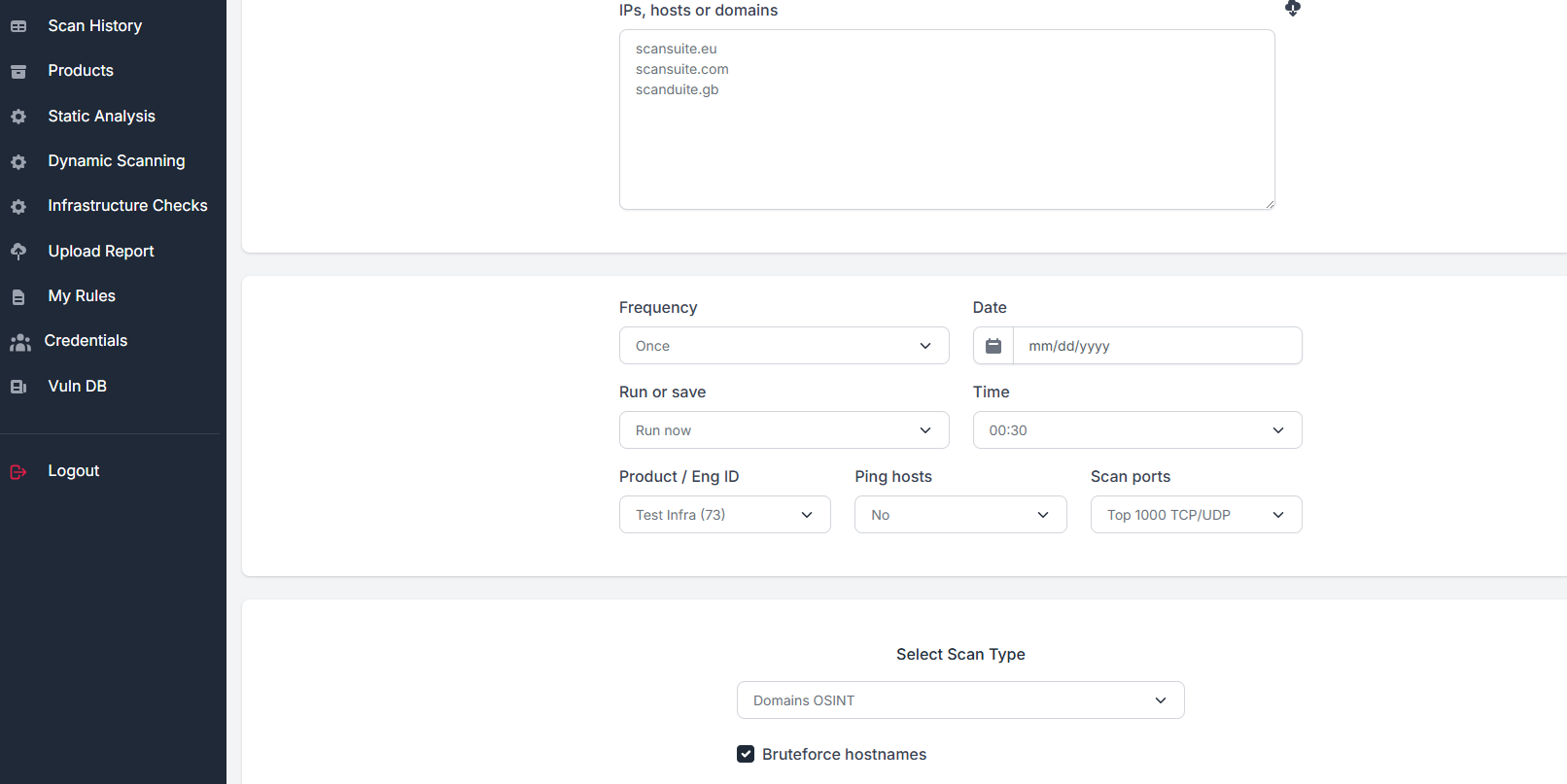Click the Vuln DB icon
The height and width of the screenshot is (784, 1567).
(18, 387)
